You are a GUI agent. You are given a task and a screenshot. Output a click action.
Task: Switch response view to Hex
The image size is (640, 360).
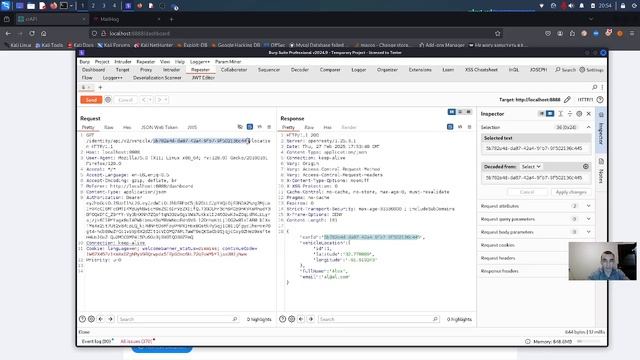coord(327,127)
